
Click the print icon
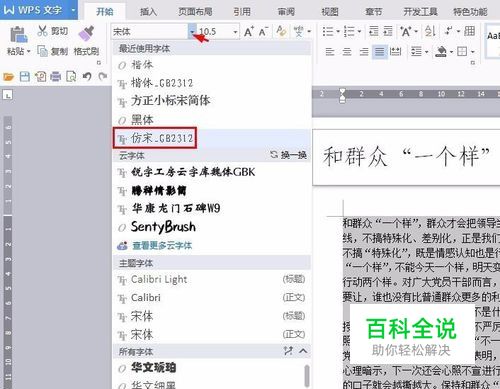(x=56, y=77)
